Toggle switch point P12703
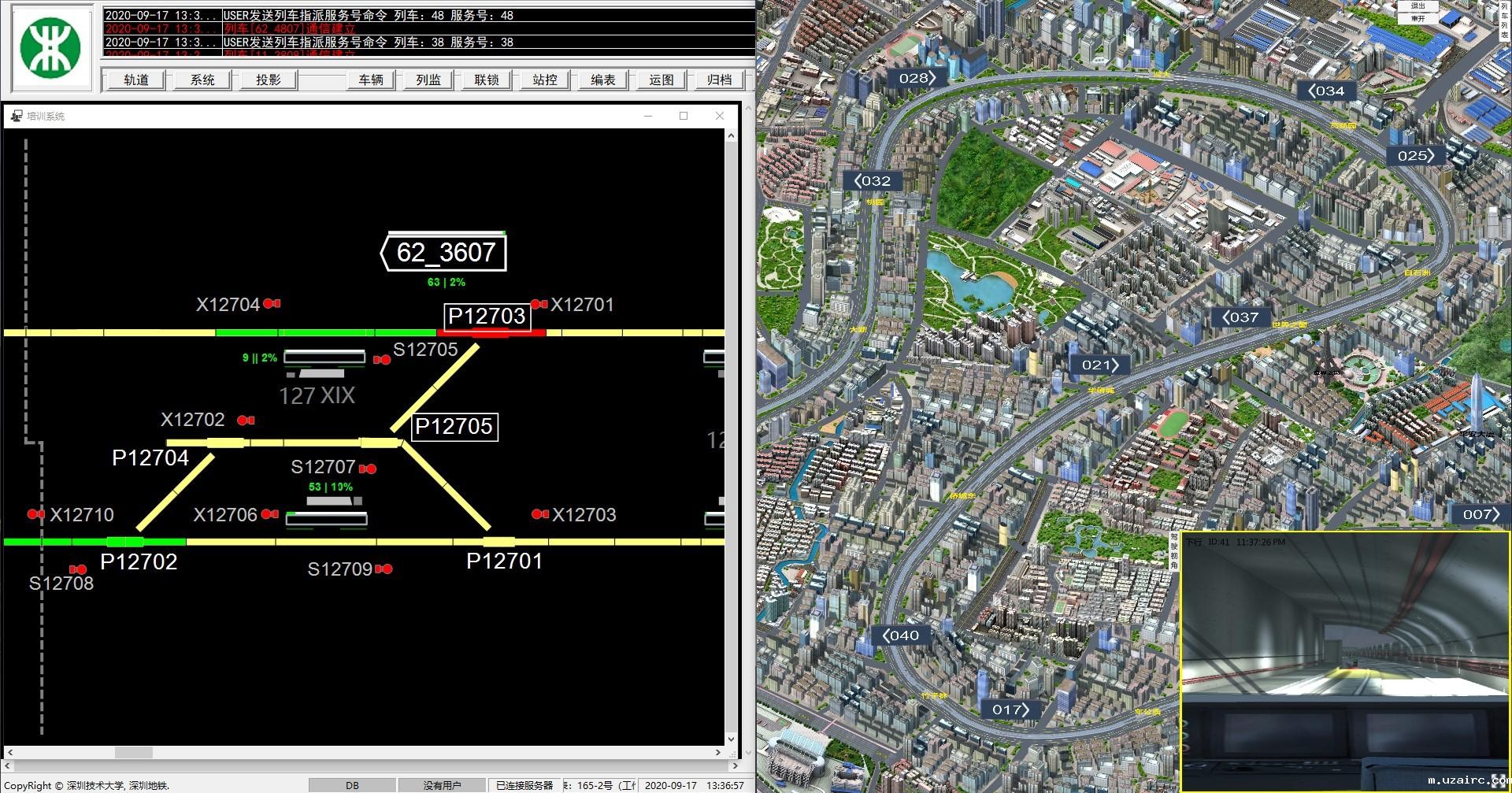The image size is (1512, 793). (487, 317)
